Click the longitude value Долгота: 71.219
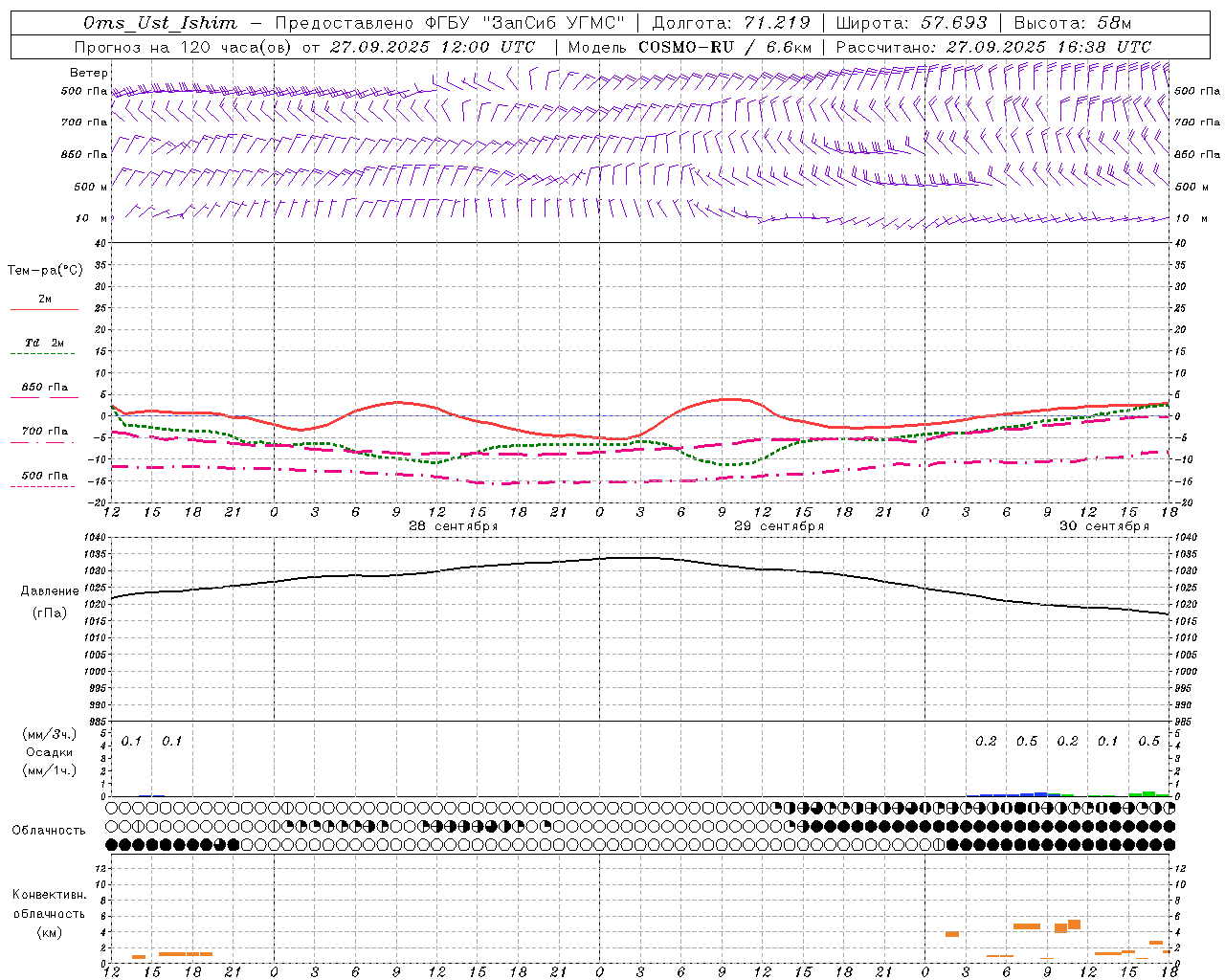Viewport: 1225px width, 980px height. (x=731, y=23)
